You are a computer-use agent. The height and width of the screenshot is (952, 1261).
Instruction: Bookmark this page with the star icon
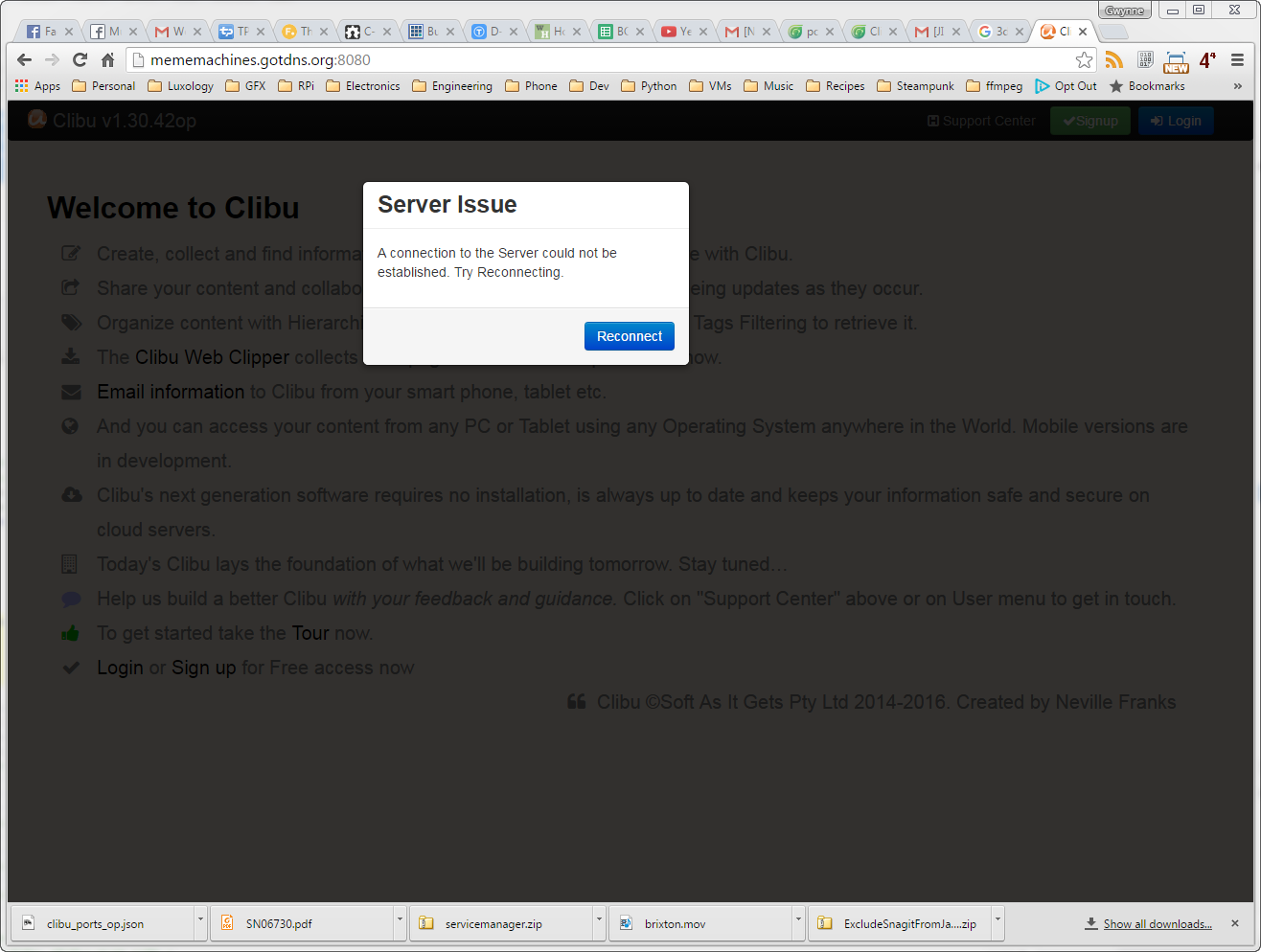pyautogui.click(x=1084, y=59)
